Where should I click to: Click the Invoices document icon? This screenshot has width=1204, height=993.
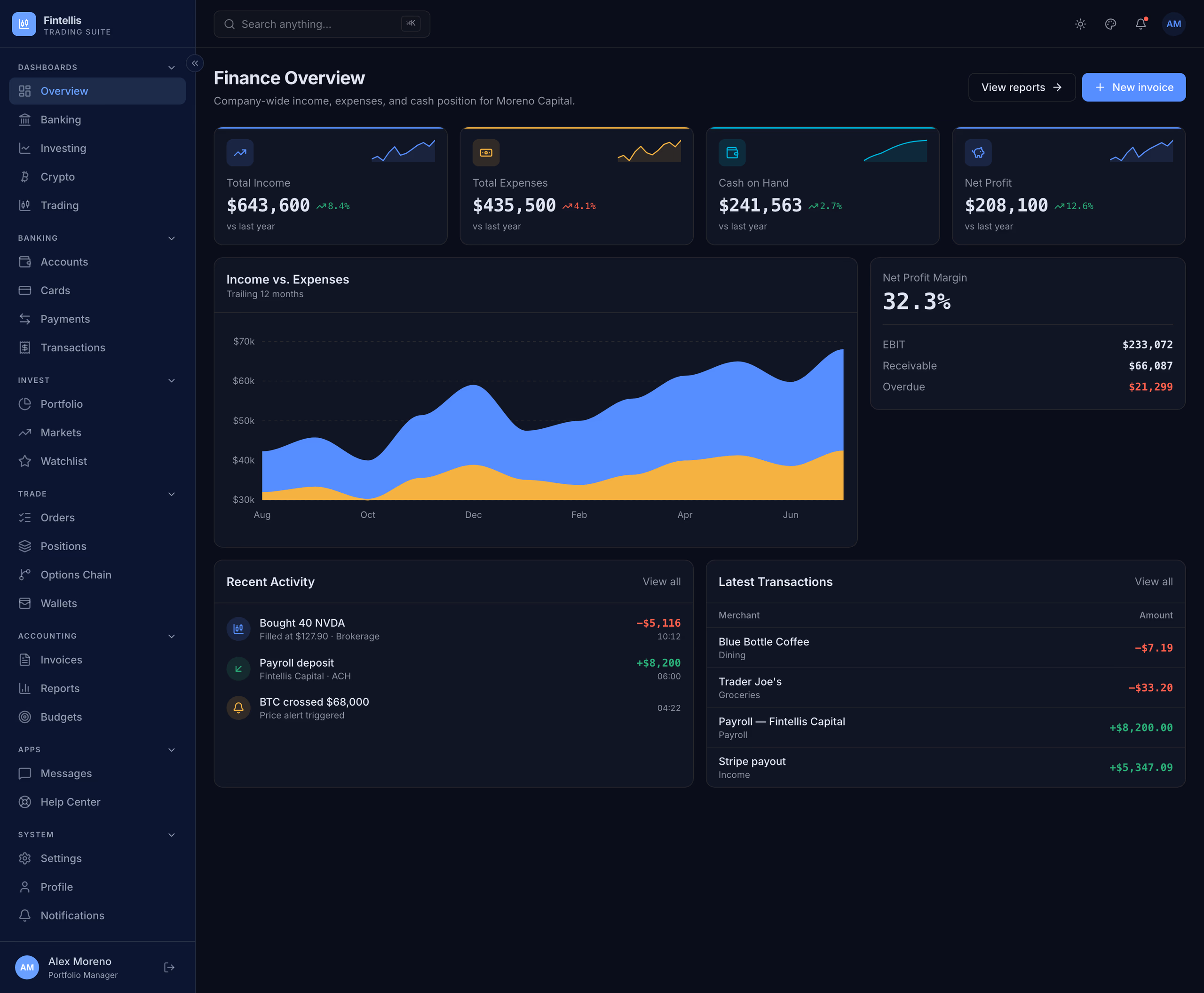[x=24, y=660]
